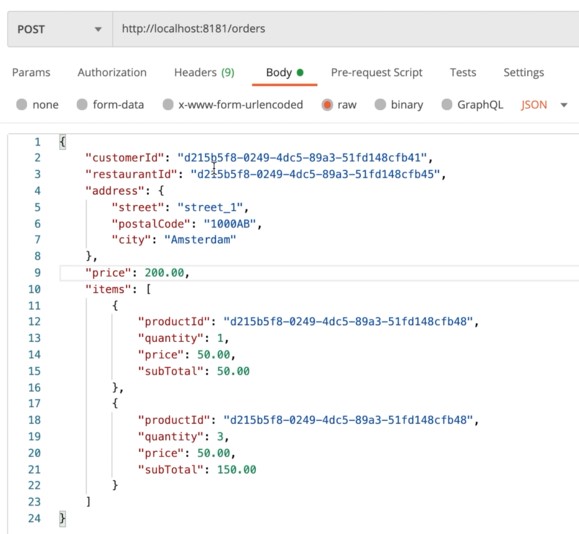This screenshot has width=579, height=534.
Task: Select the Body tab
Action: pos(284,72)
